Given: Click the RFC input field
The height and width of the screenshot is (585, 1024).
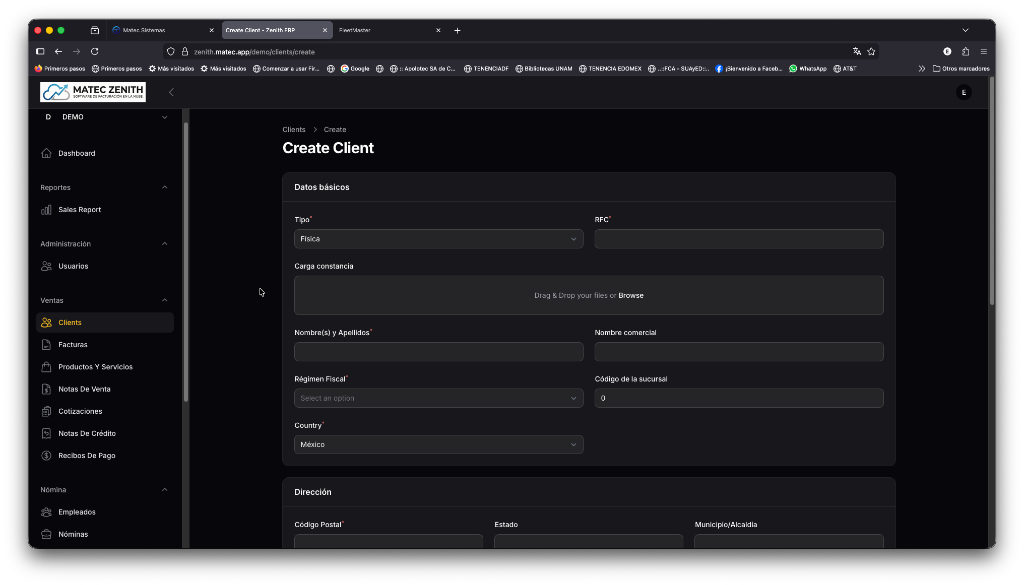Looking at the screenshot, I should (738, 239).
